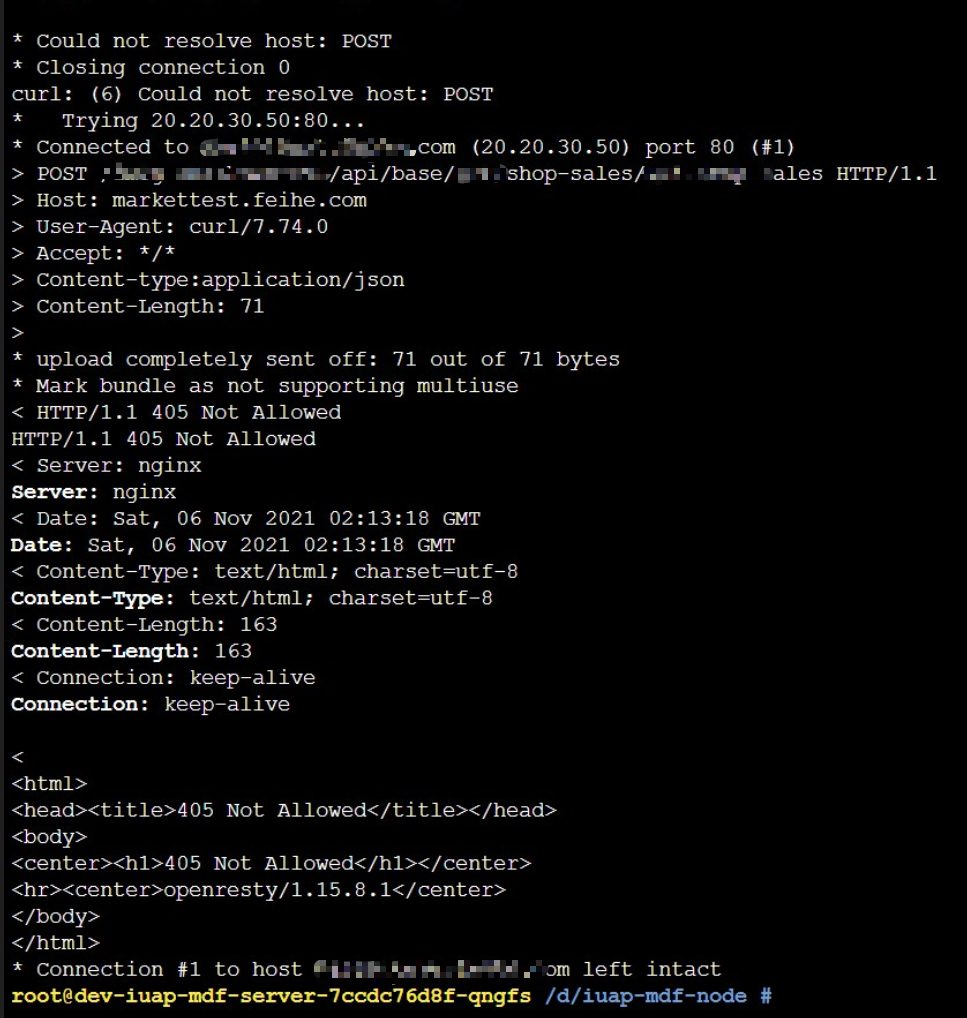
Task: Click the "Content-type:application/json" request header
Action: pyautogui.click(x=220, y=280)
